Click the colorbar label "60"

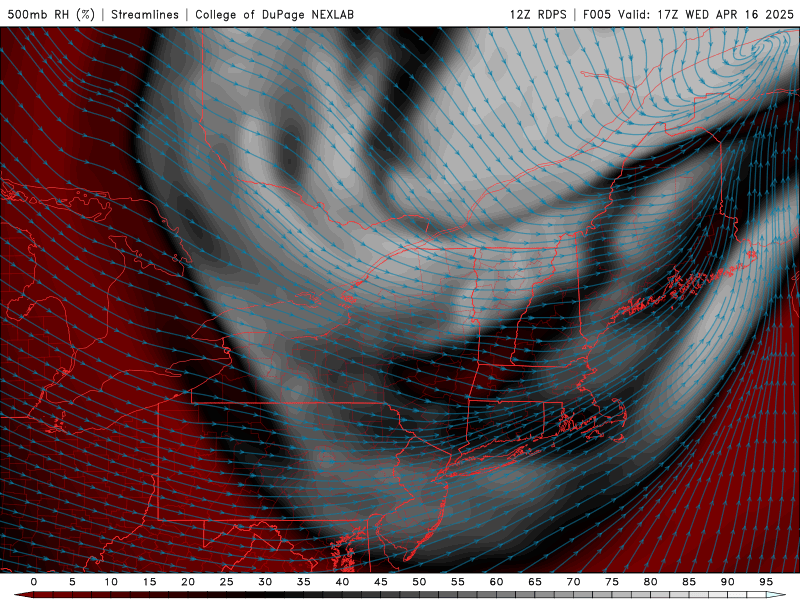click(496, 582)
